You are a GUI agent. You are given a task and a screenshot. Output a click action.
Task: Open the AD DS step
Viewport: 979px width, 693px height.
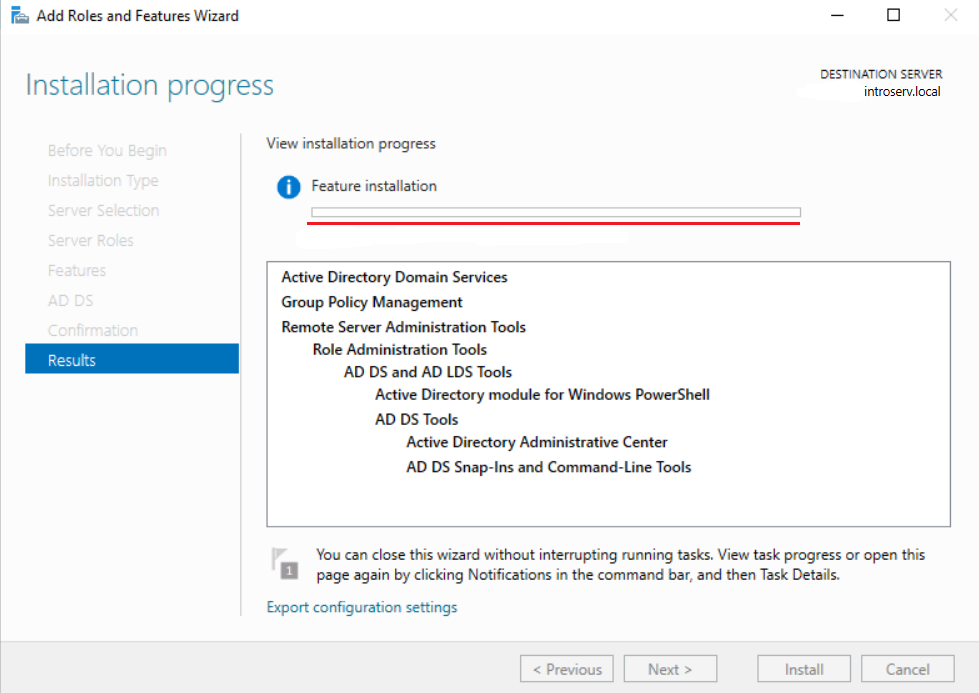coord(70,300)
